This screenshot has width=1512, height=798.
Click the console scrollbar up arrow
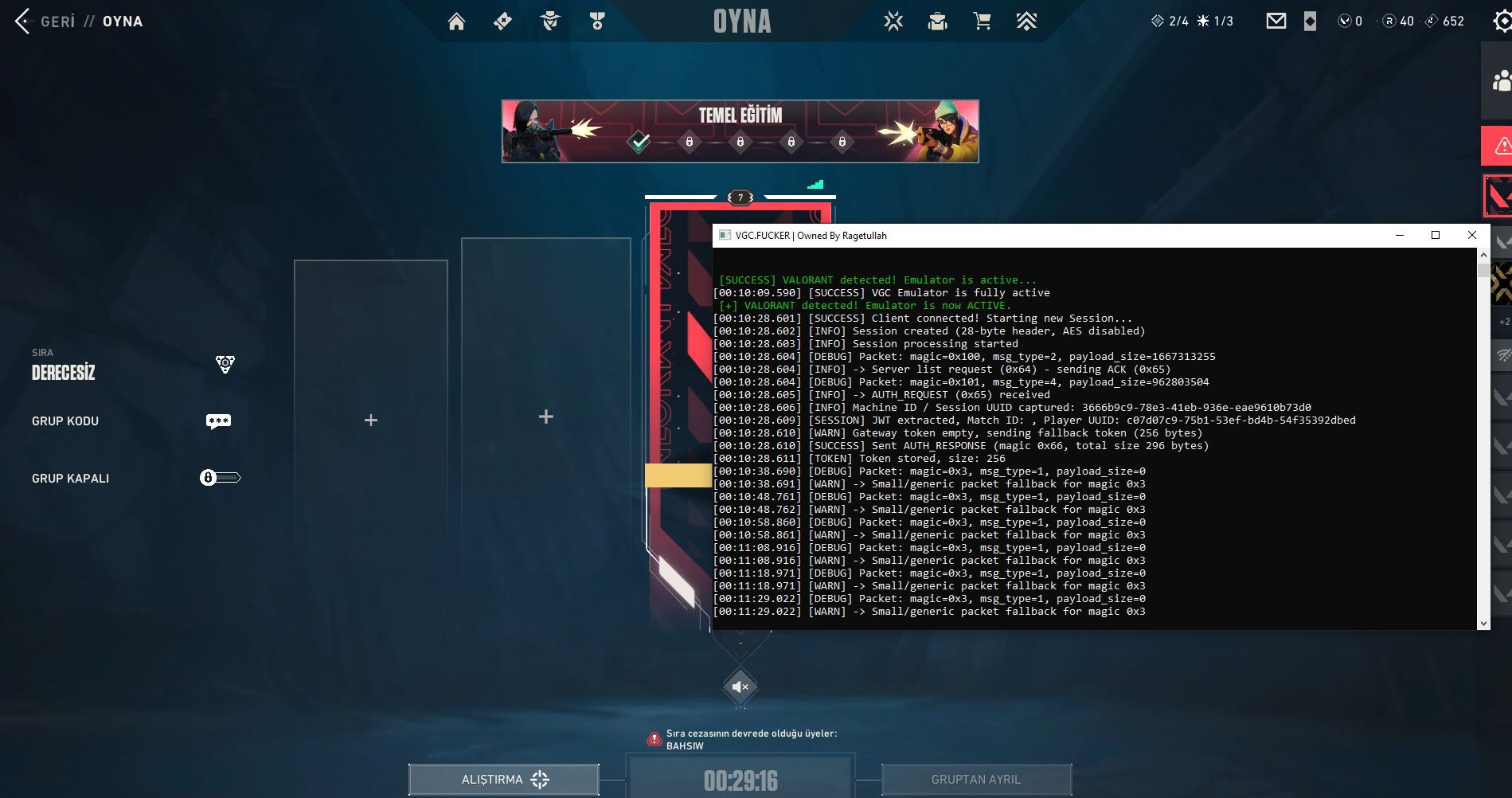(x=1483, y=255)
